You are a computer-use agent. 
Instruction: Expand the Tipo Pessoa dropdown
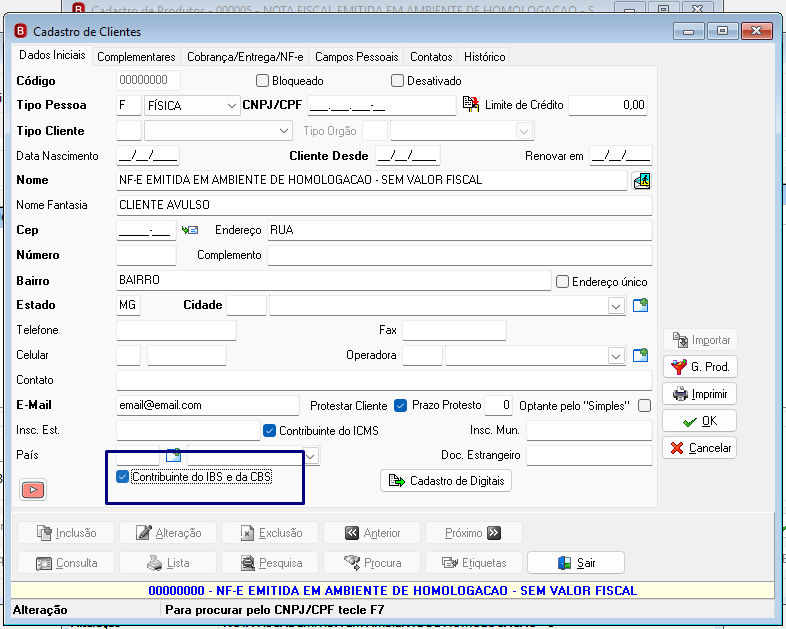click(231, 106)
